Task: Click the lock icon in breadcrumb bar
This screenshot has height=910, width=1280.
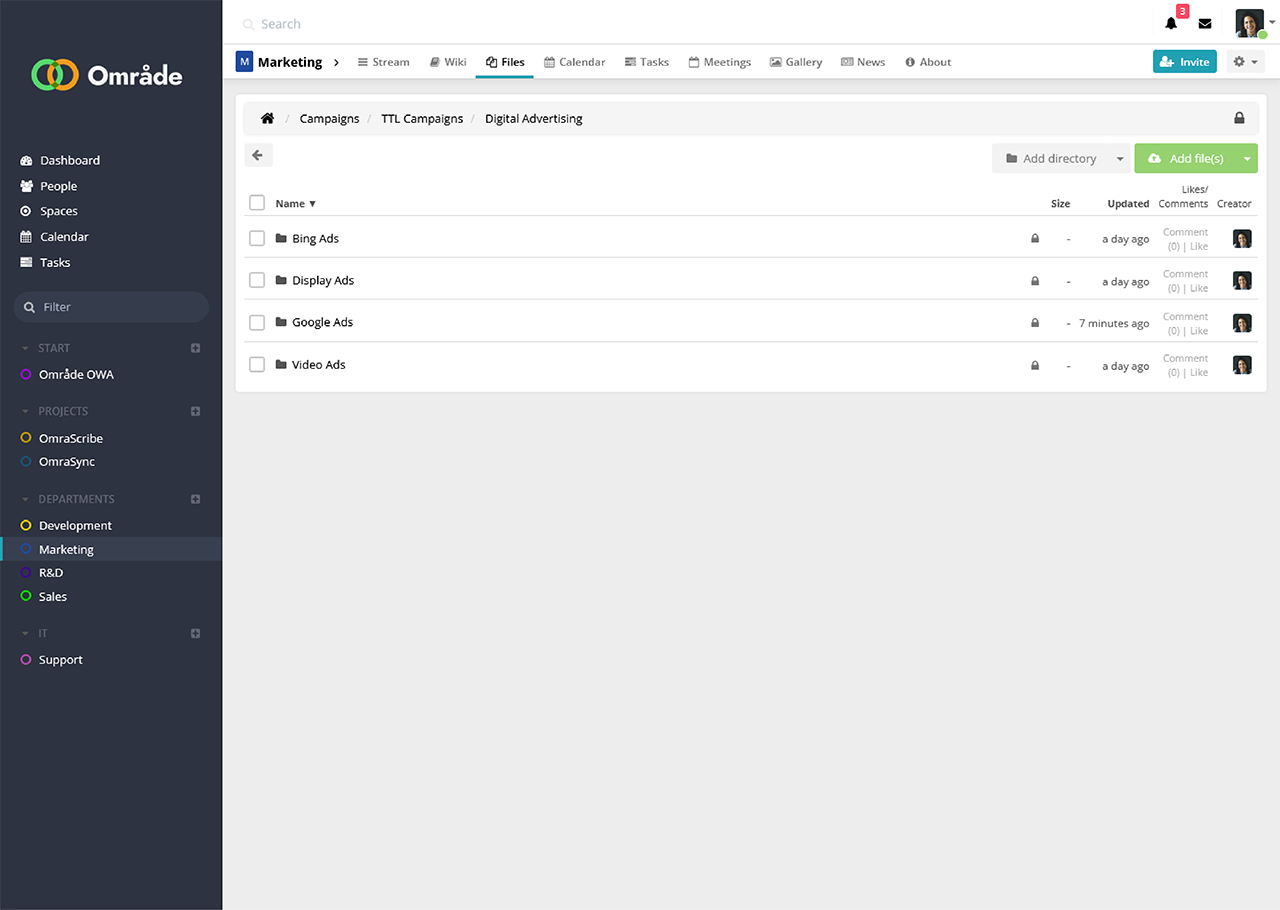Action: pos(1239,119)
